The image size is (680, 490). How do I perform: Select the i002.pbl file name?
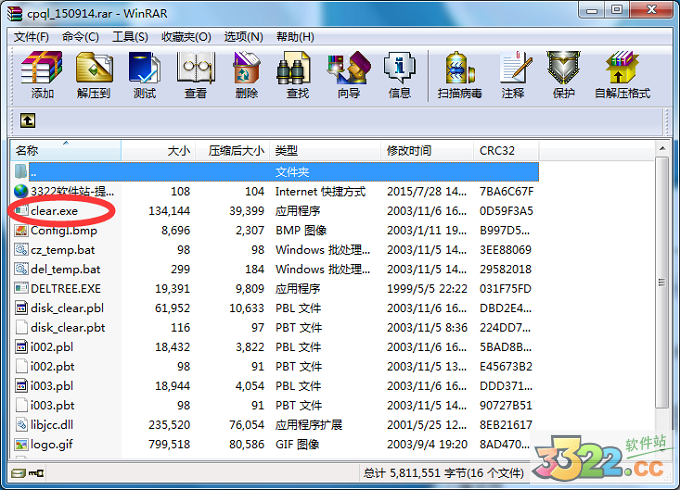(52, 347)
